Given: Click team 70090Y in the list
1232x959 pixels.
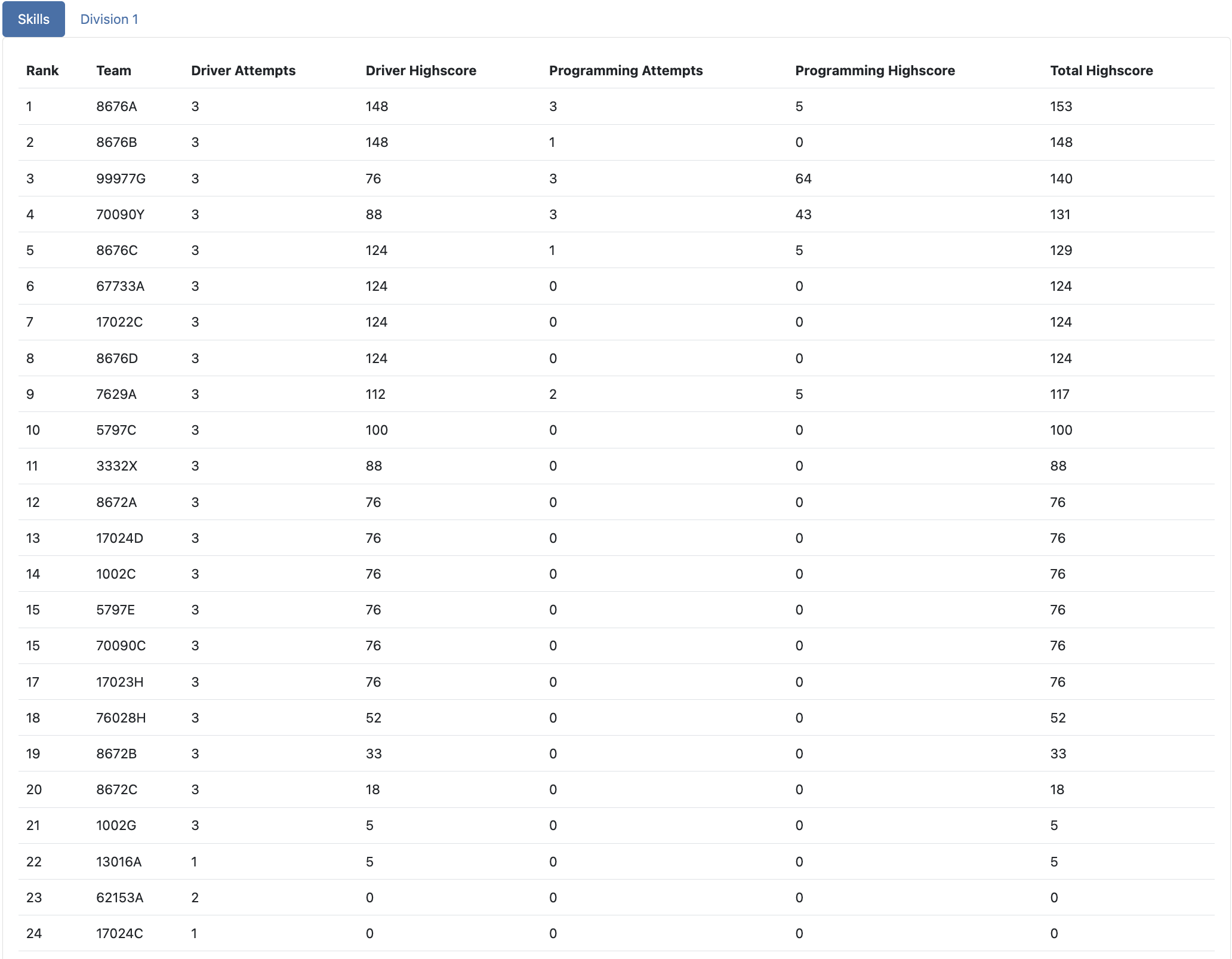Looking at the screenshot, I should pos(120,214).
